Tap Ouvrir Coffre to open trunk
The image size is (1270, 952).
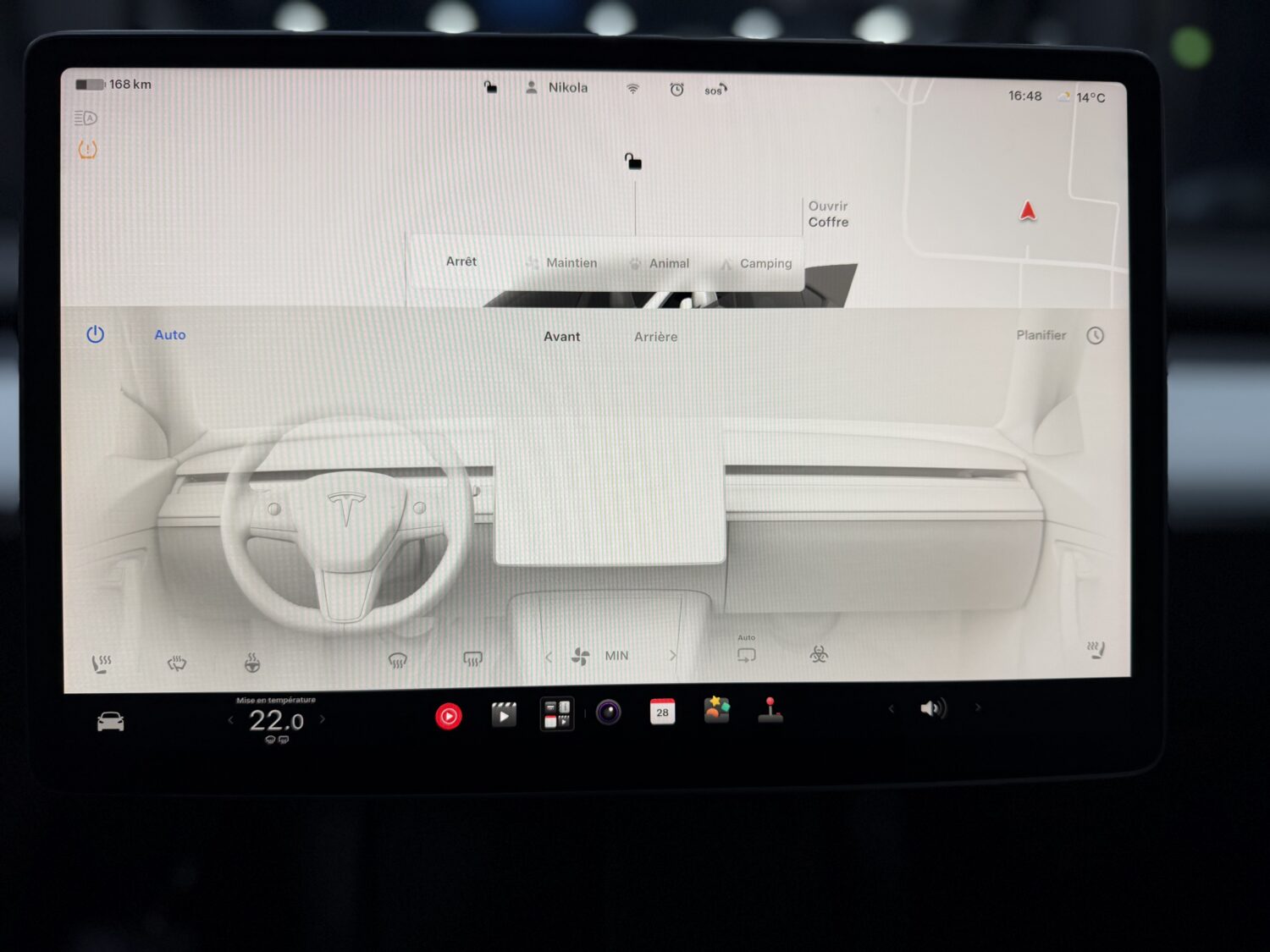click(x=828, y=214)
